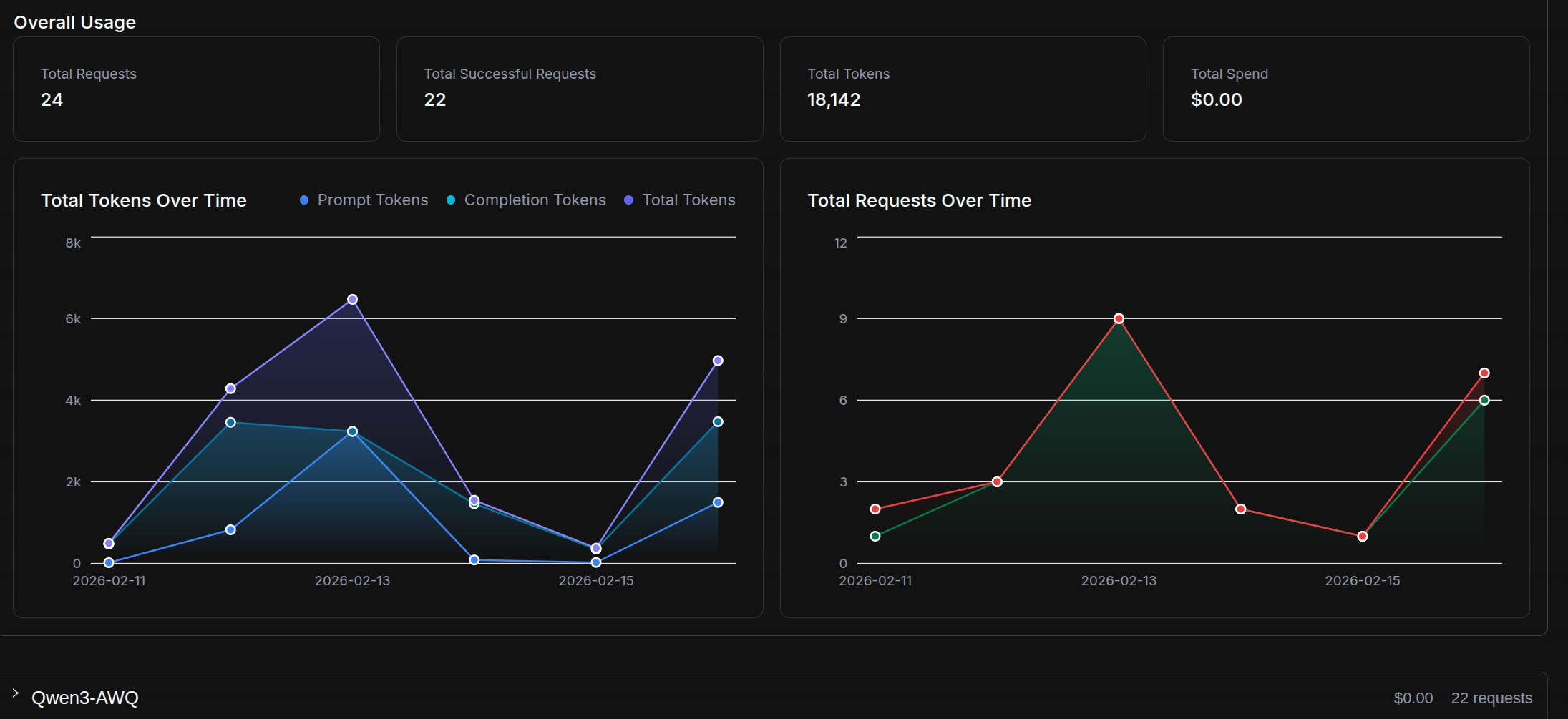Click the red data point on 2026-02-11
This screenshot has width=1568, height=719.
tap(875, 509)
